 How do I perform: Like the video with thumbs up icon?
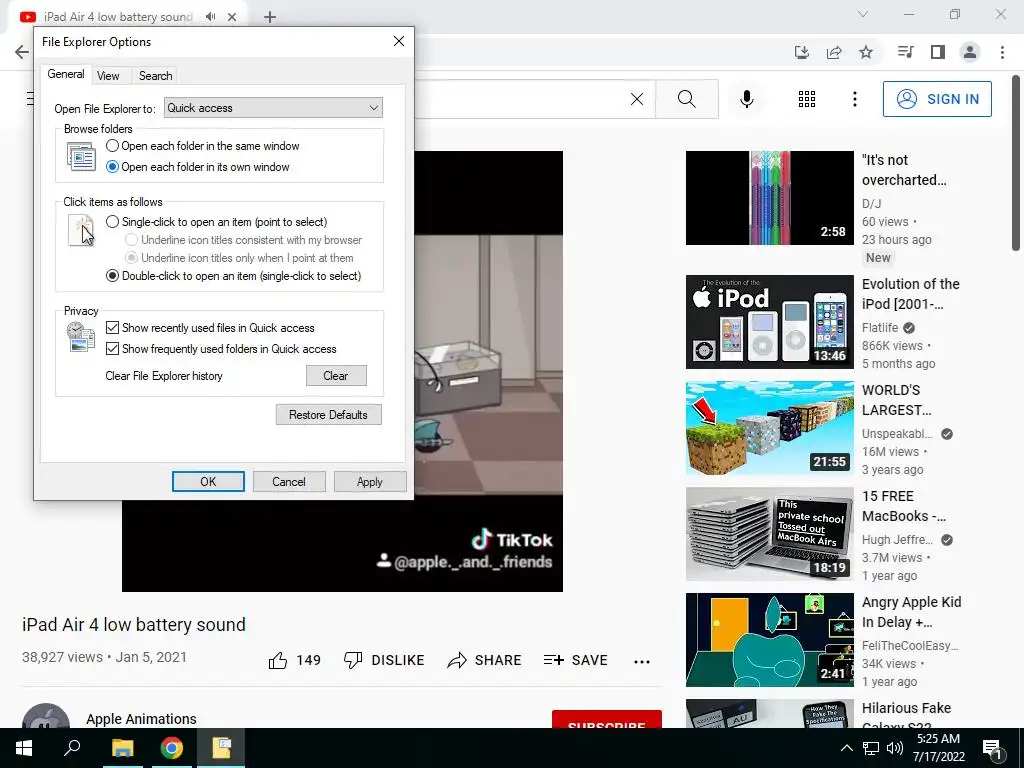coord(278,660)
